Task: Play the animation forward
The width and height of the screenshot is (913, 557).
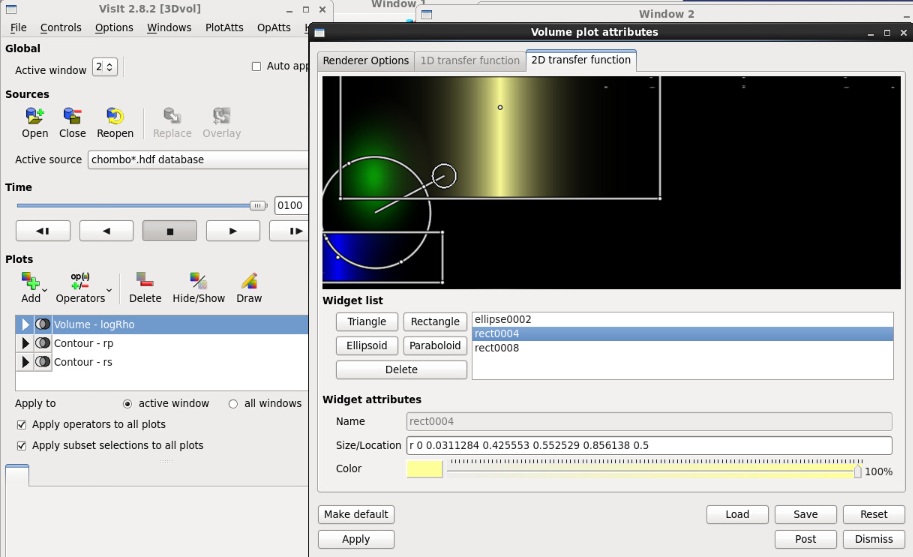Action: [233, 231]
